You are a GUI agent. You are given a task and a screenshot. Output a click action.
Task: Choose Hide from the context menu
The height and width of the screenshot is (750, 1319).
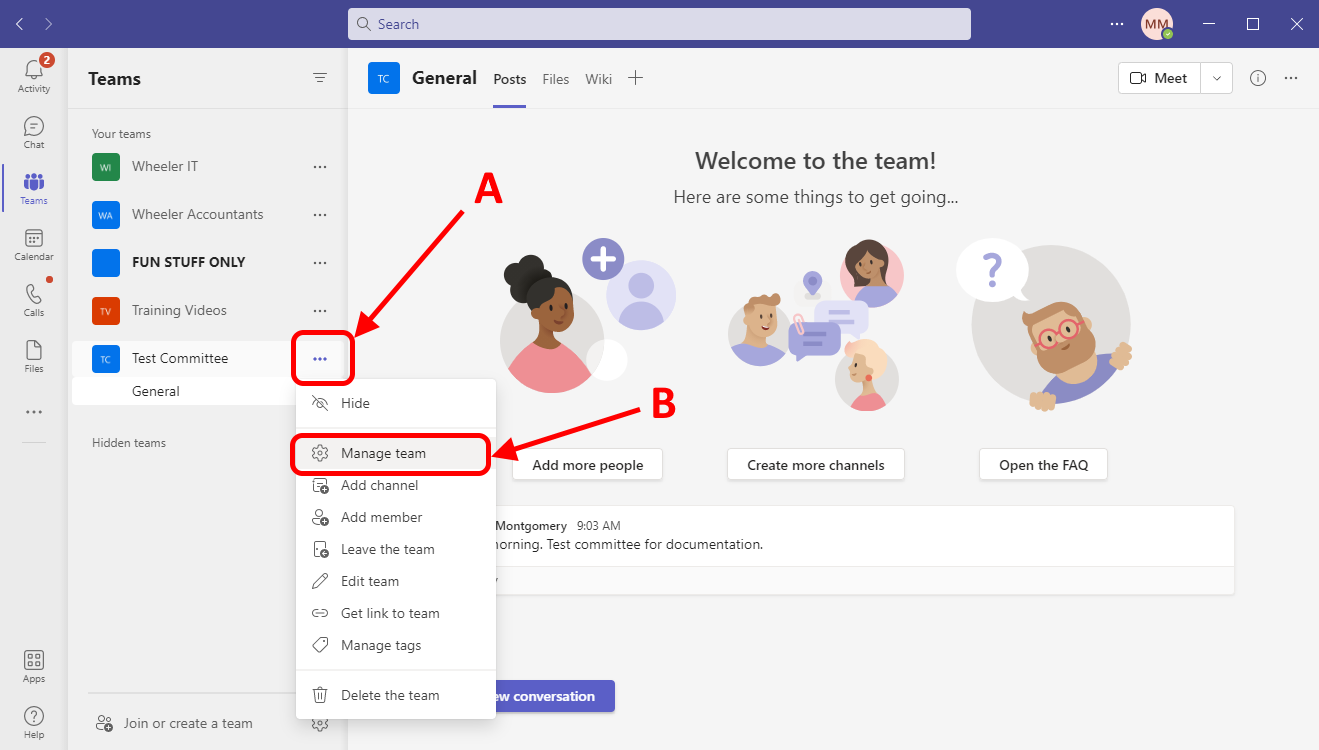coord(396,403)
